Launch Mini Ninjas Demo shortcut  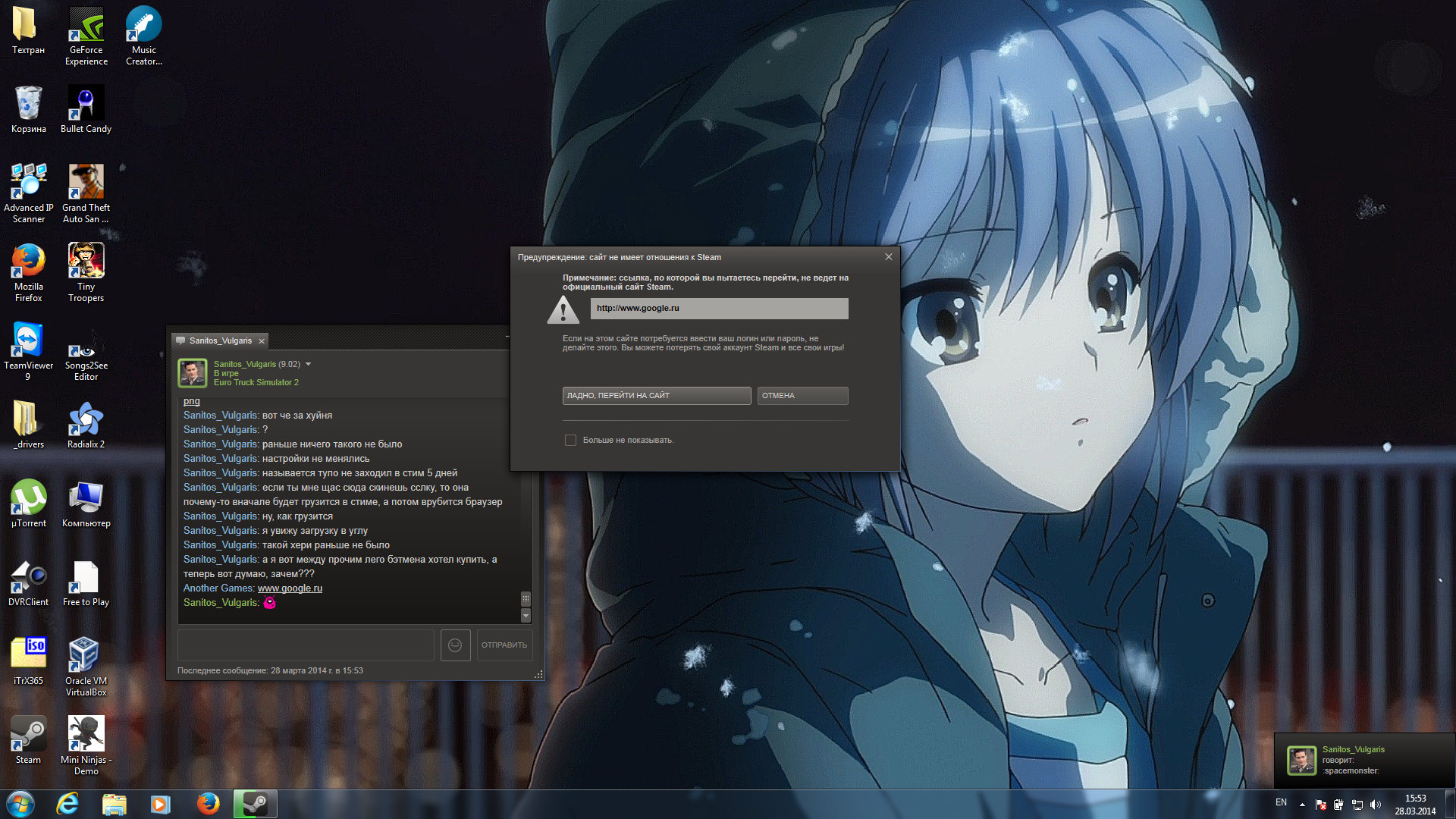86,745
